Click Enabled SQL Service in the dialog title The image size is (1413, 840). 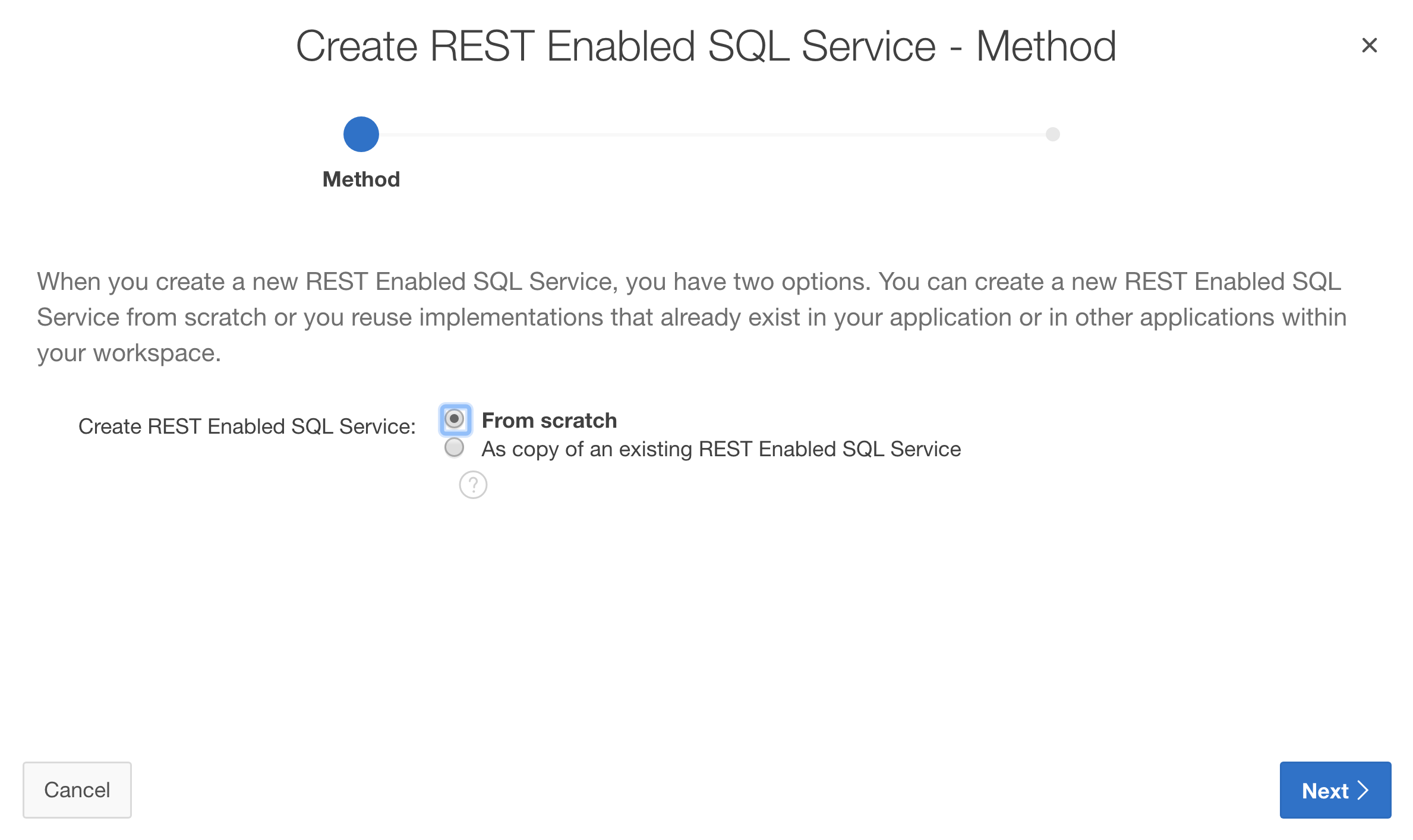(740, 46)
